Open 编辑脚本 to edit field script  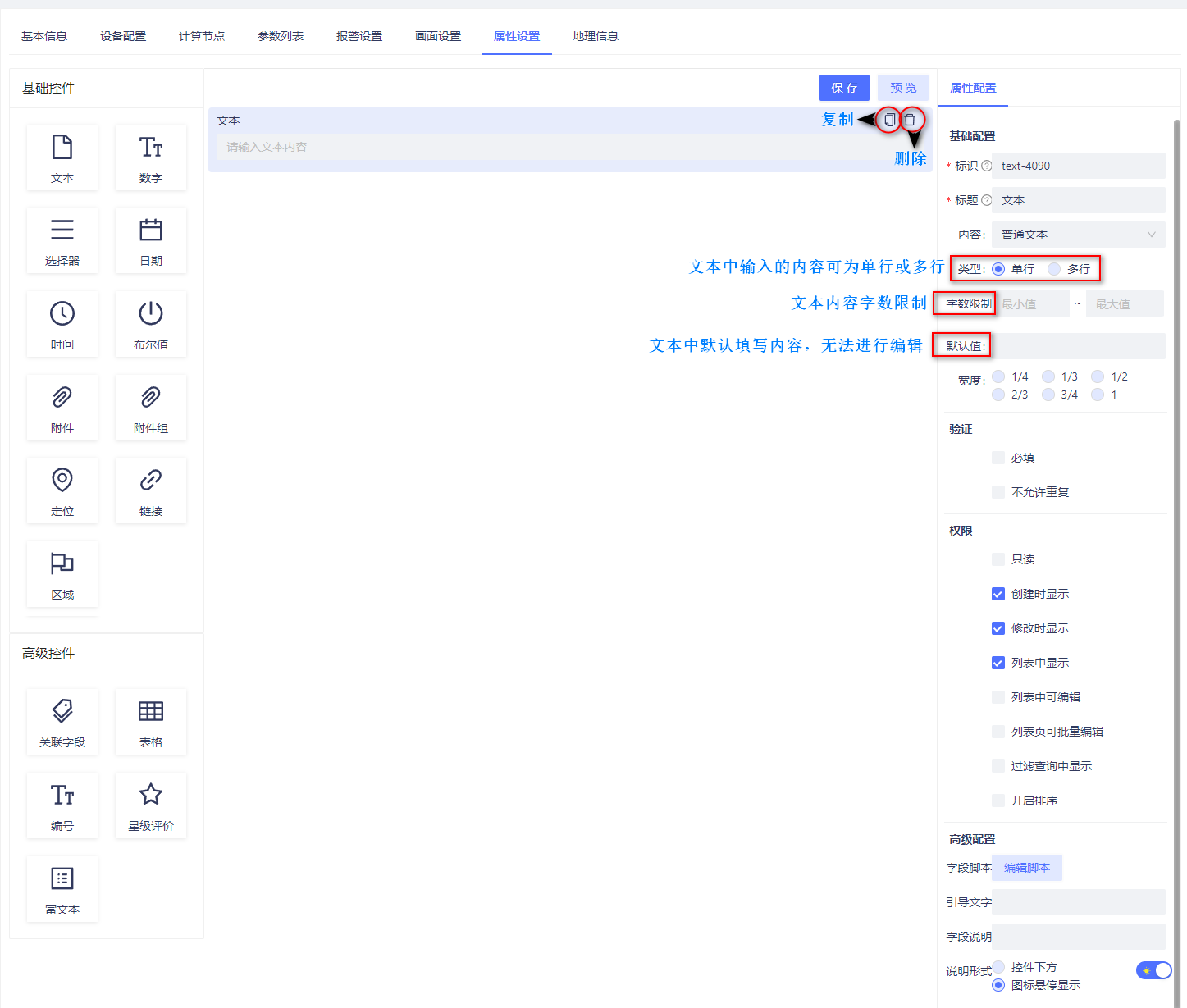coord(1026,867)
